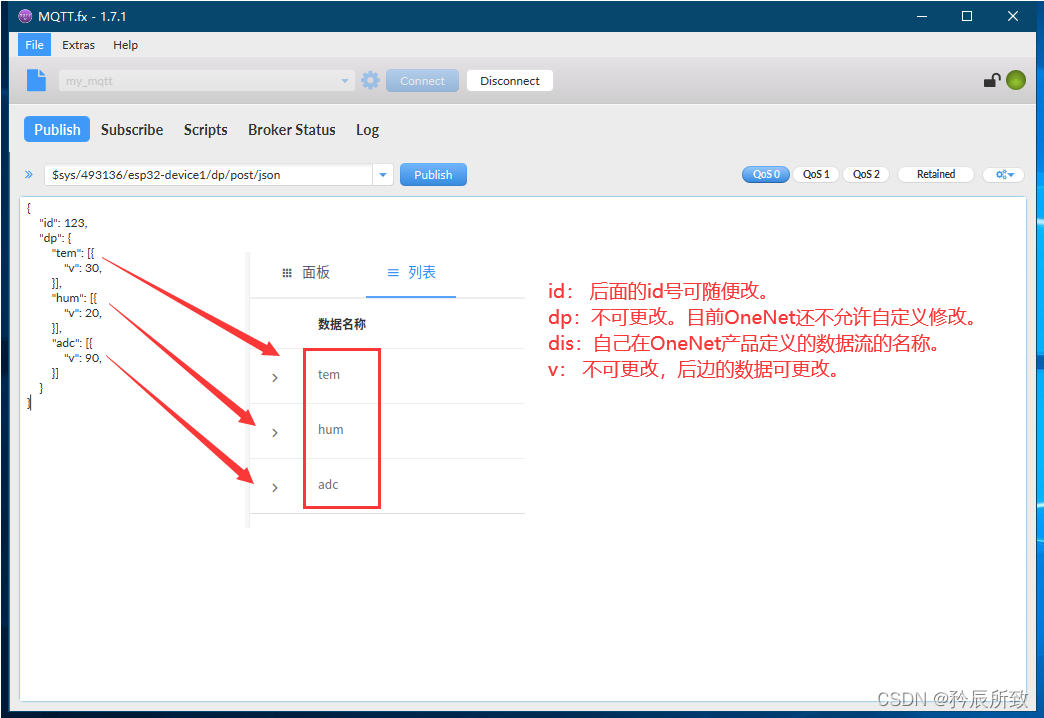This screenshot has width=1044, height=718.
Task: Click the topic field with $sys/493136 path
Action: [x=208, y=175]
